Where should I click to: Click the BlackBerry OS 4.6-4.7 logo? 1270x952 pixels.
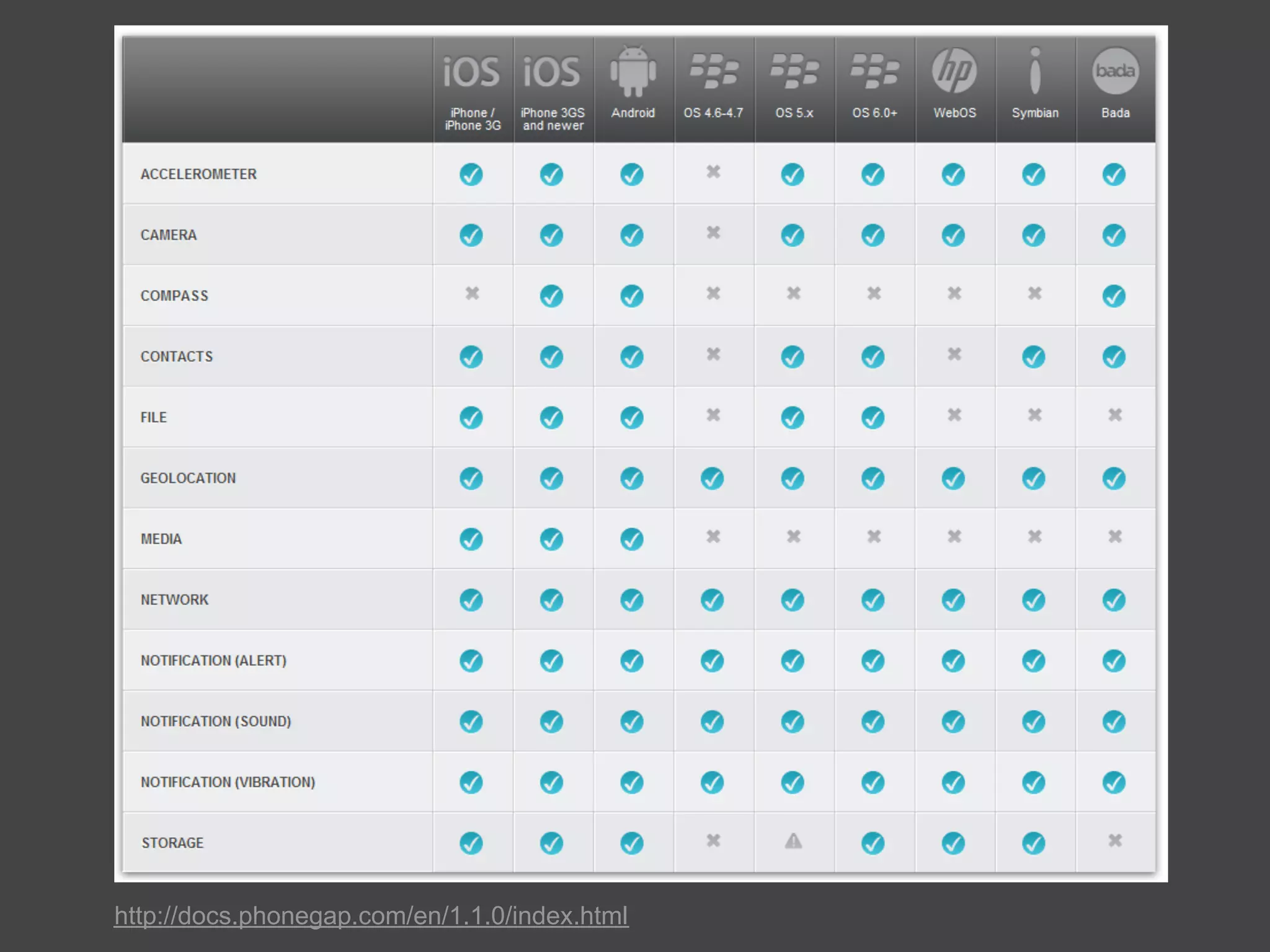click(713, 71)
